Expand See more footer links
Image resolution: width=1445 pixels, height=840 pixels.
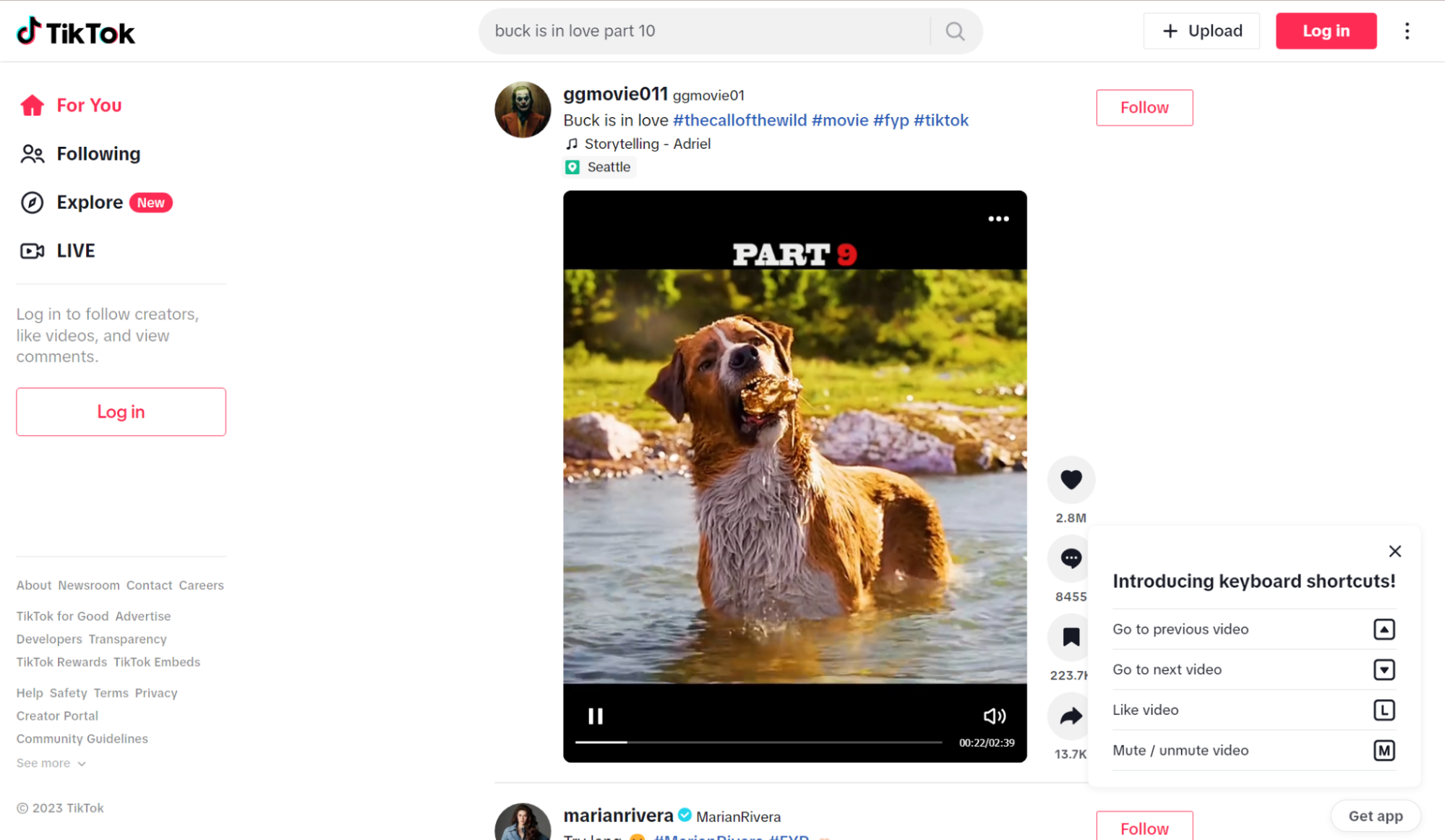pyautogui.click(x=51, y=763)
